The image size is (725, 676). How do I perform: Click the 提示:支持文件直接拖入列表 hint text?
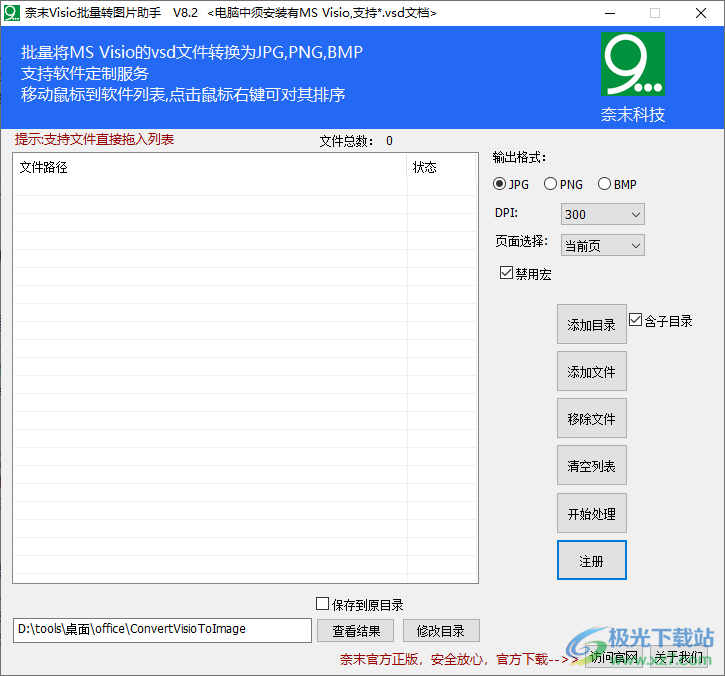94,139
